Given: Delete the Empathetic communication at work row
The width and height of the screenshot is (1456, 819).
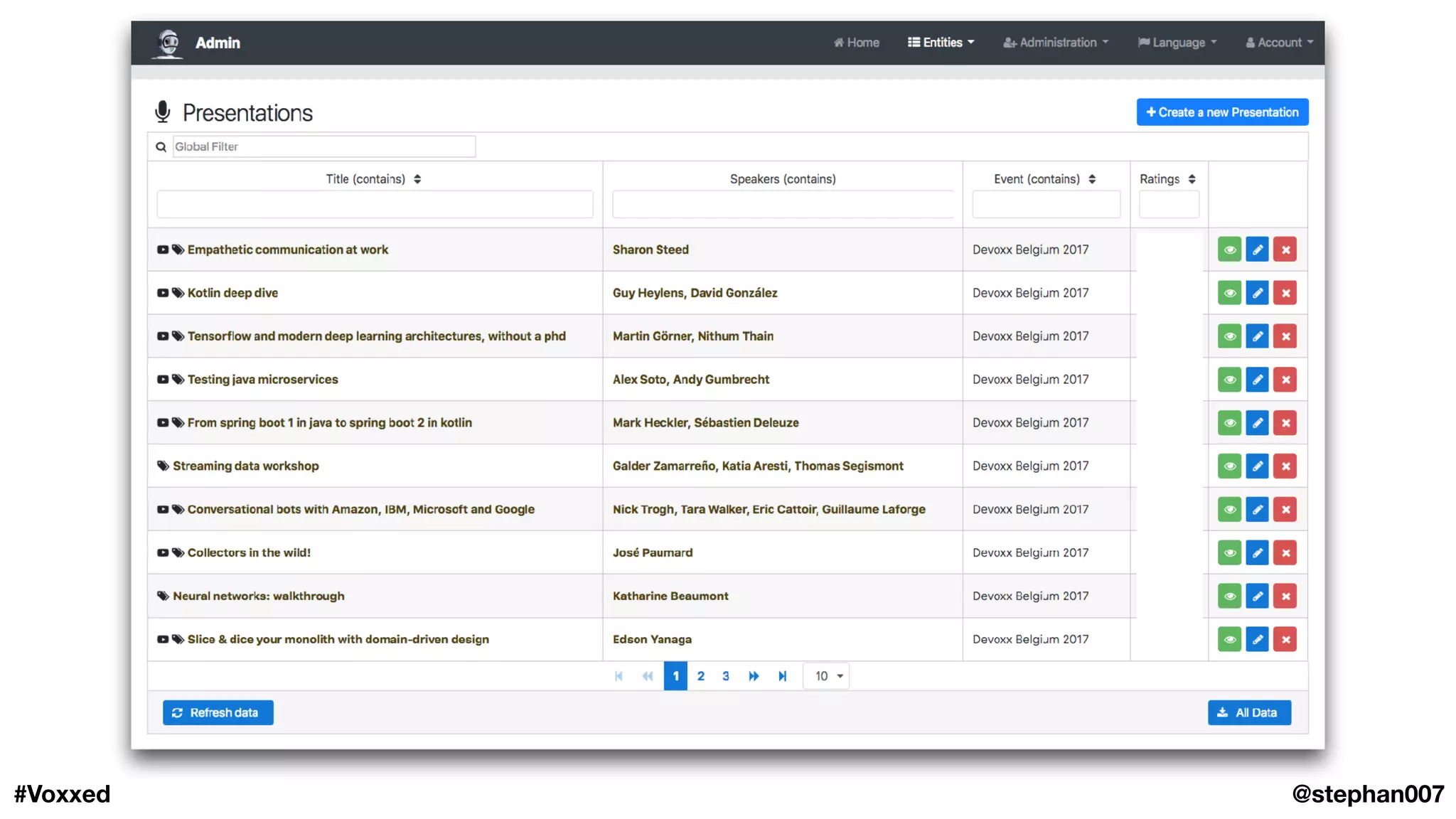Looking at the screenshot, I should 1285,250.
